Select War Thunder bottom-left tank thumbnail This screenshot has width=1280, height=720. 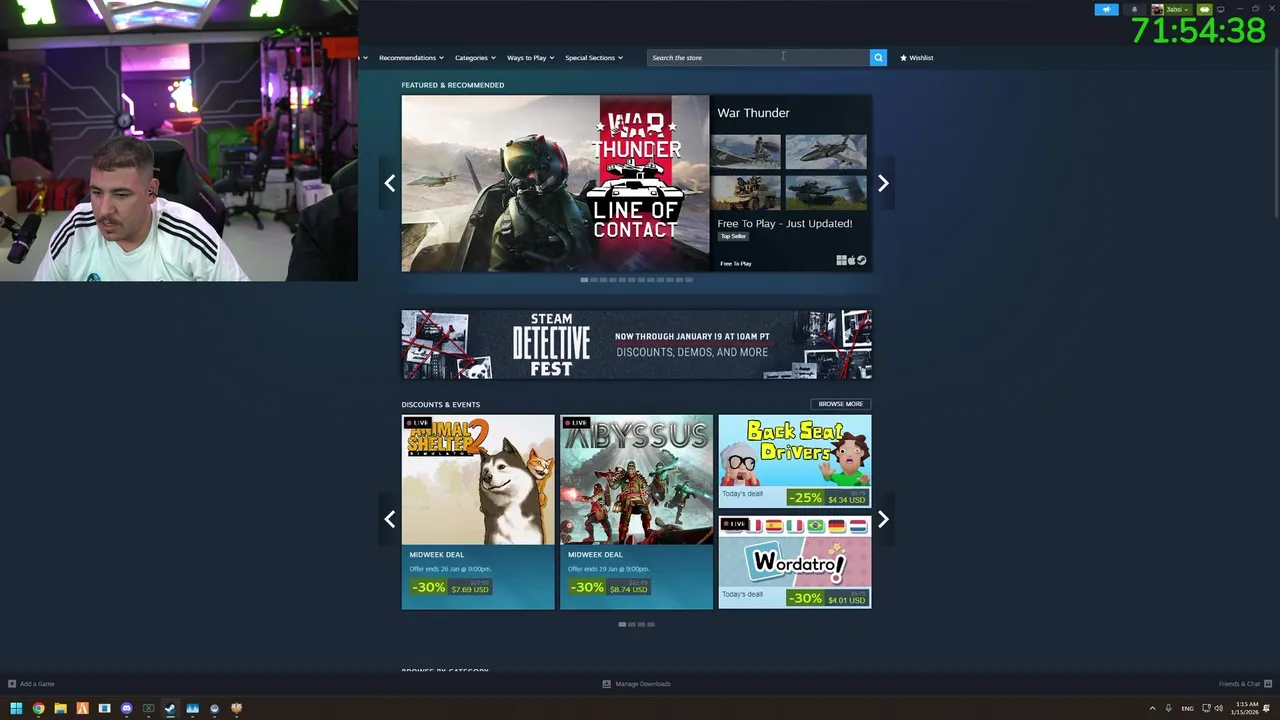[x=745, y=193]
